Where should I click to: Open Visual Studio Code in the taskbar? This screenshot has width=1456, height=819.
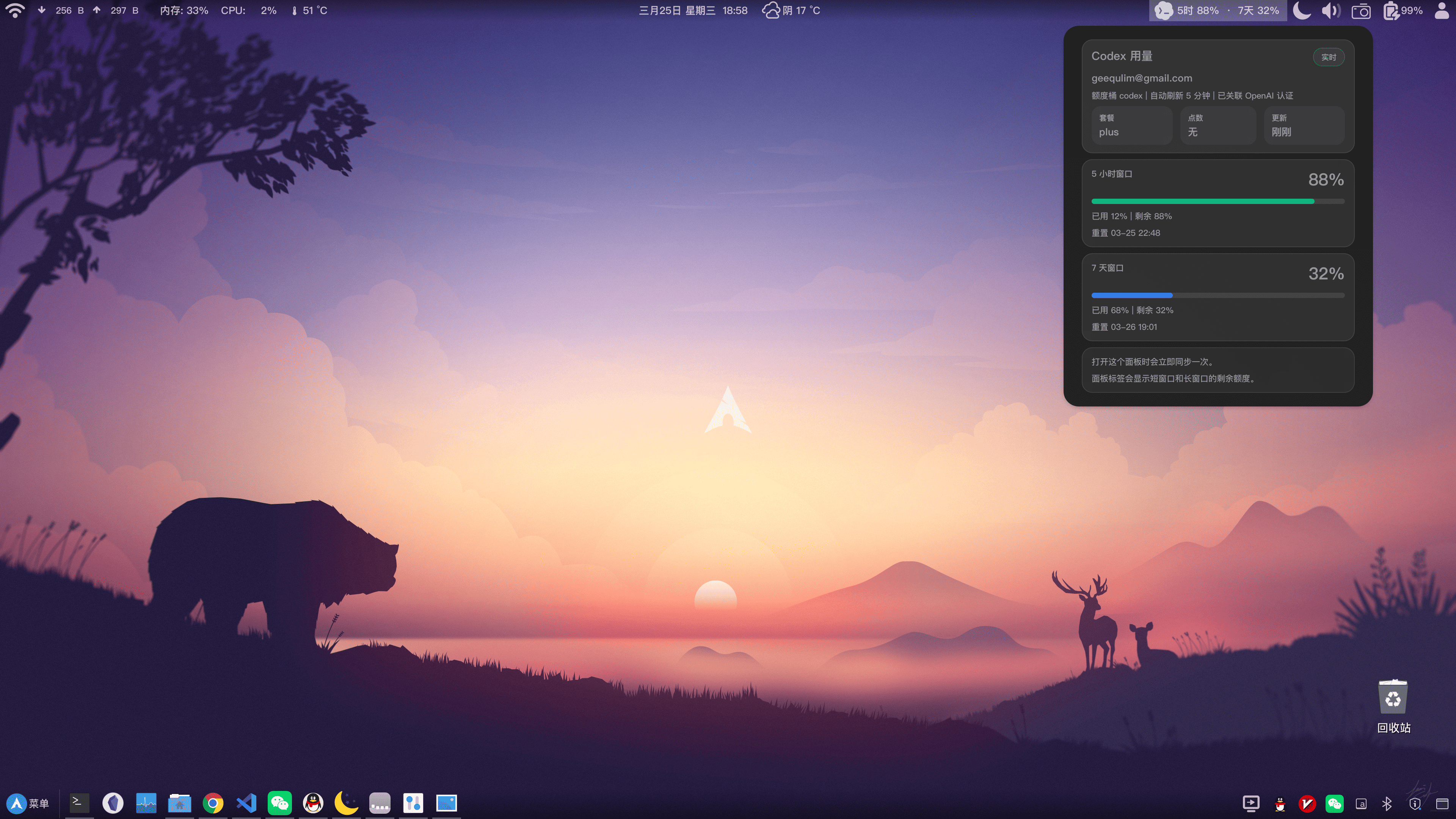[246, 803]
